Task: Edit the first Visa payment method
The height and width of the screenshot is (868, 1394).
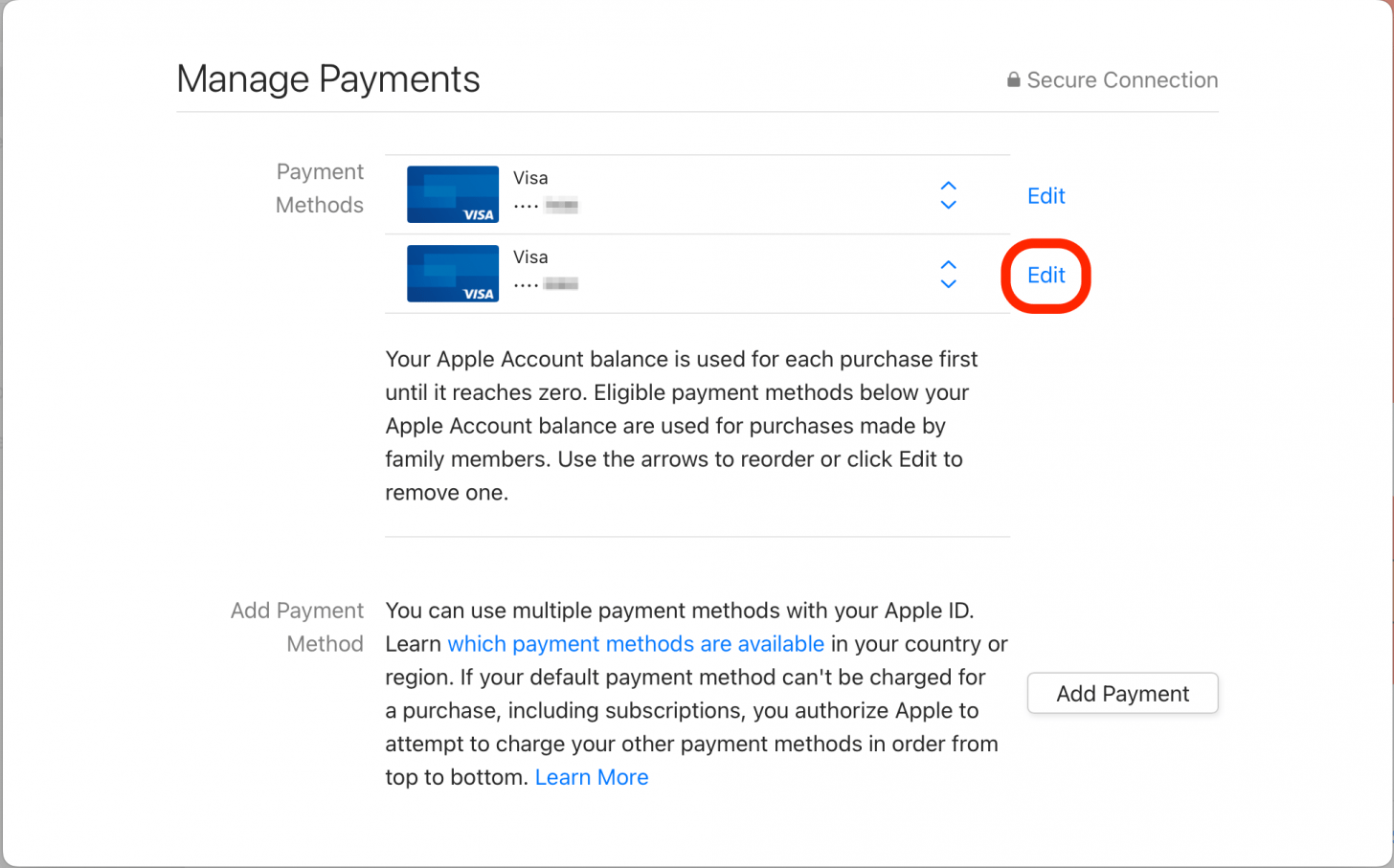Action: pyautogui.click(x=1045, y=195)
